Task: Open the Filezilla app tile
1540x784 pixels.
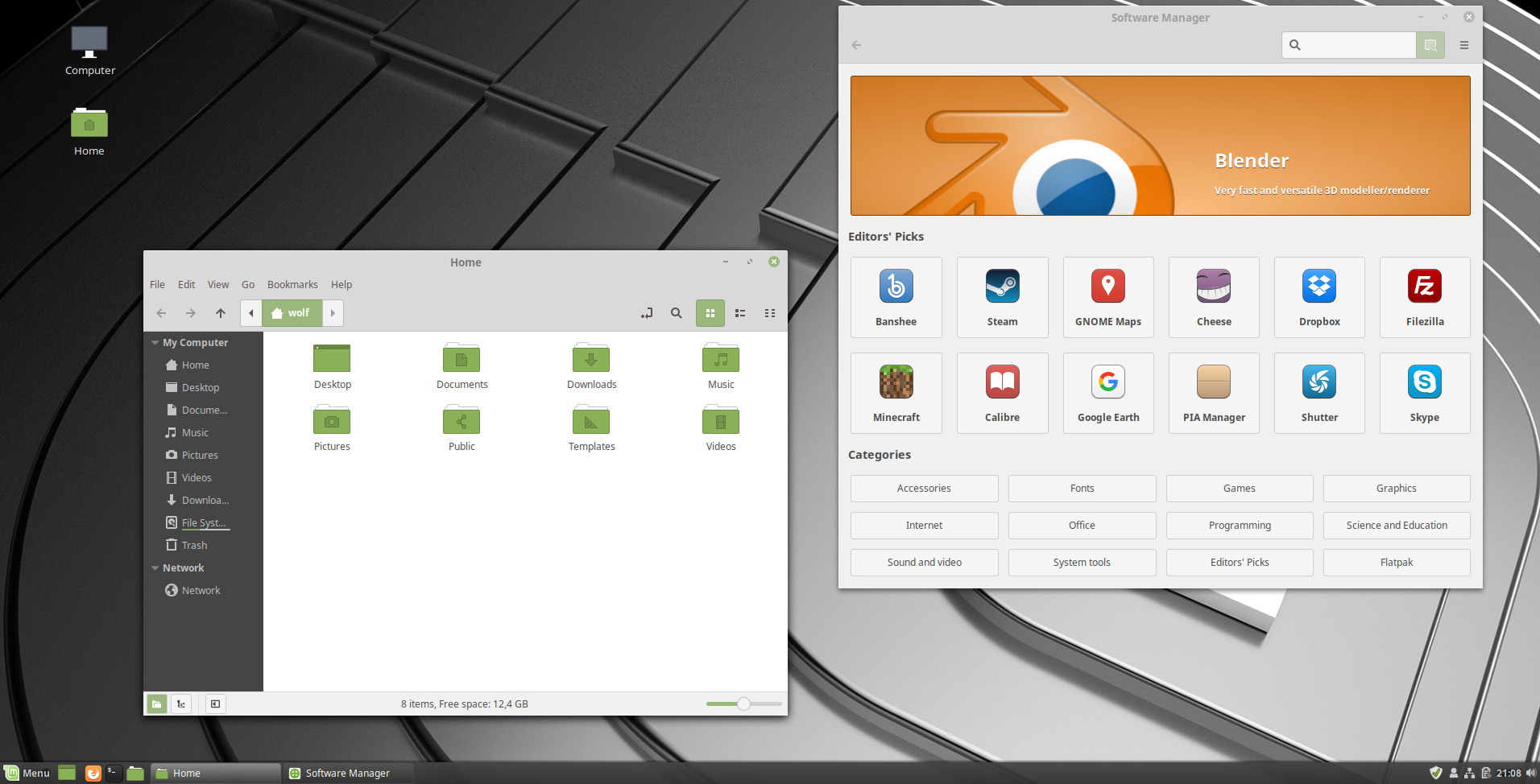Action: coord(1425,297)
